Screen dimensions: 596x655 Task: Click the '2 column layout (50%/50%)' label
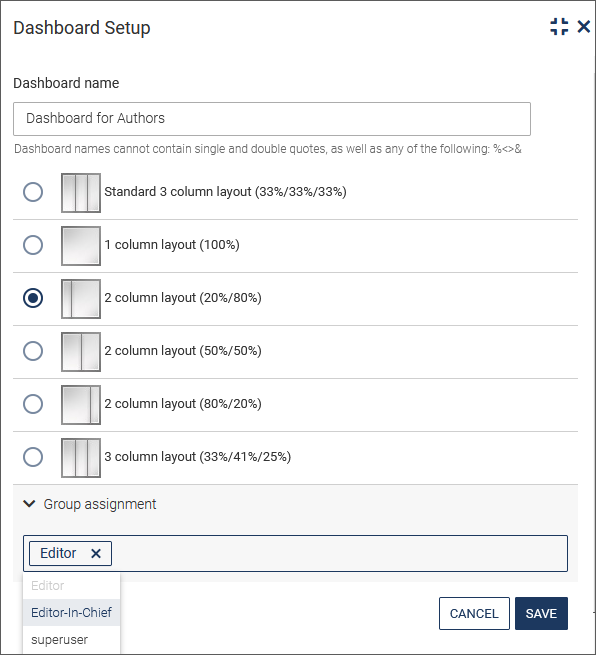183,351
